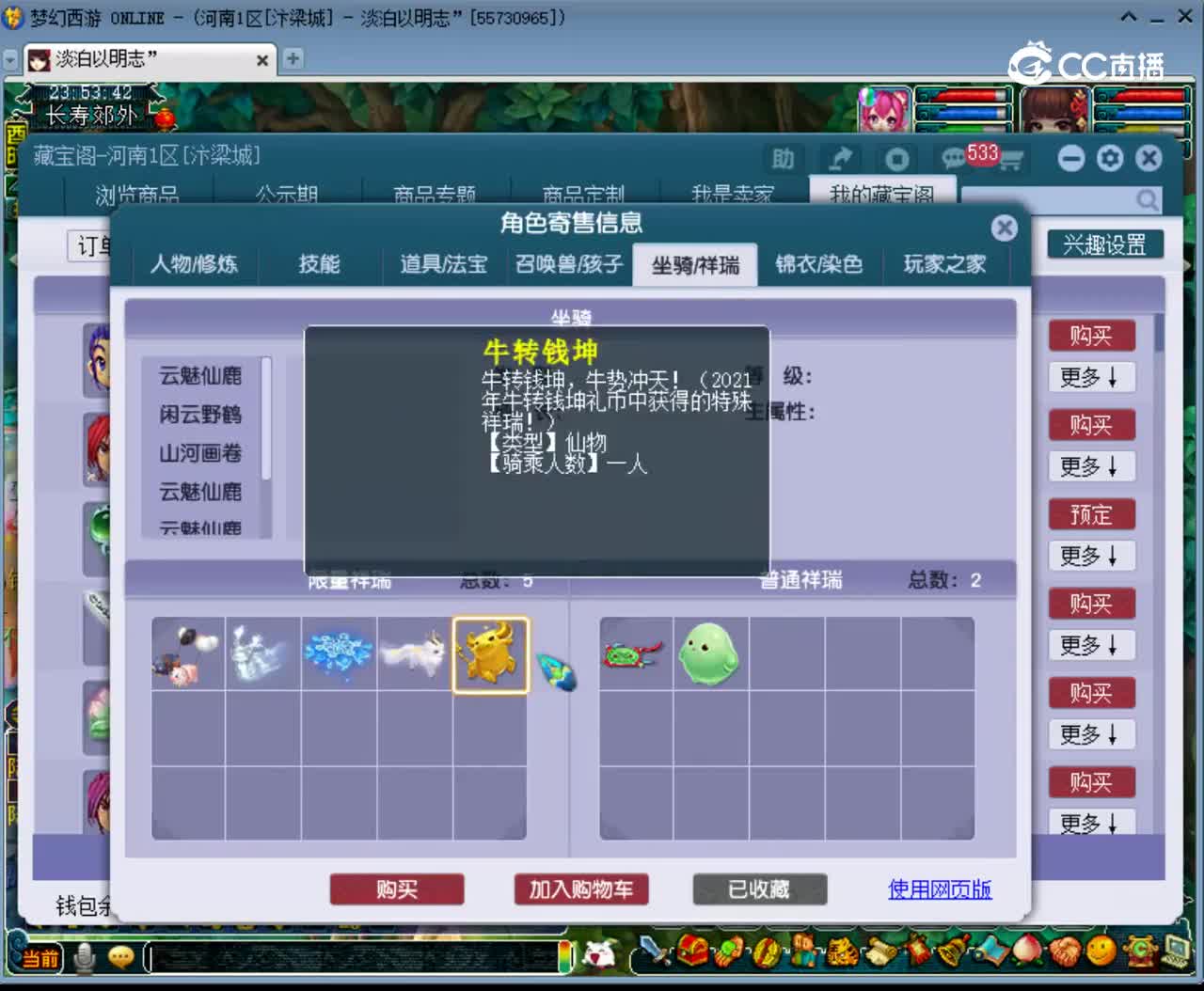Switch to 技能 tab
Image resolution: width=1204 pixels, height=991 pixels.
point(319,264)
